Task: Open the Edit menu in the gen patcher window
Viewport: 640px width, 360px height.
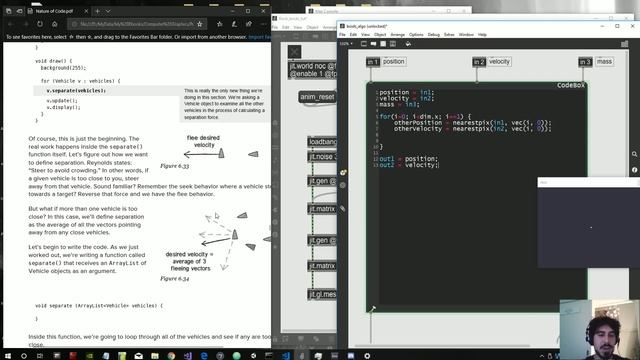Action: [353, 35]
